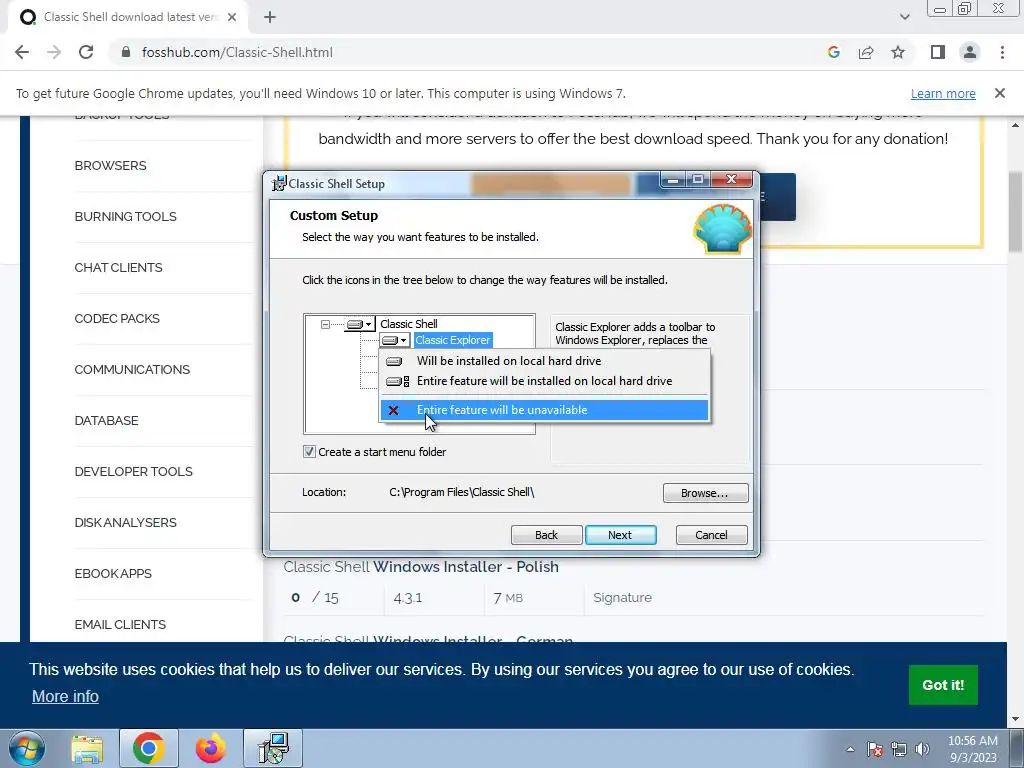The width and height of the screenshot is (1024, 768).
Task: Click the network tray icon
Action: point(899,749)
